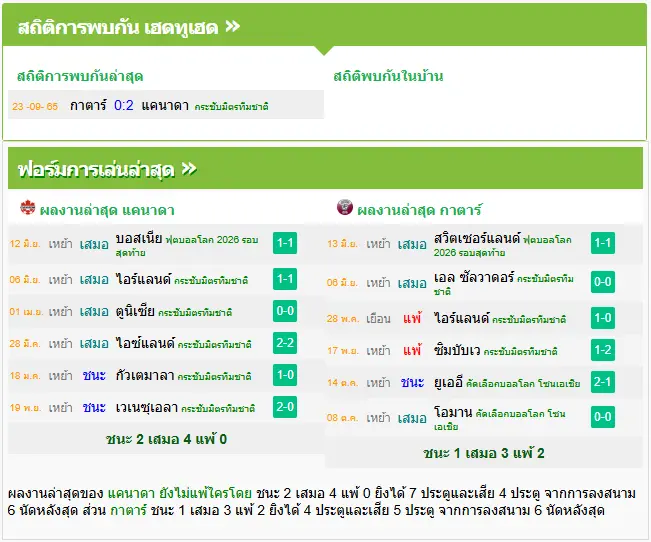Click the 0-0 score badge for เอล ซัลวาดอร์
Screen dimensions: 651x542
tap(603, 282)
